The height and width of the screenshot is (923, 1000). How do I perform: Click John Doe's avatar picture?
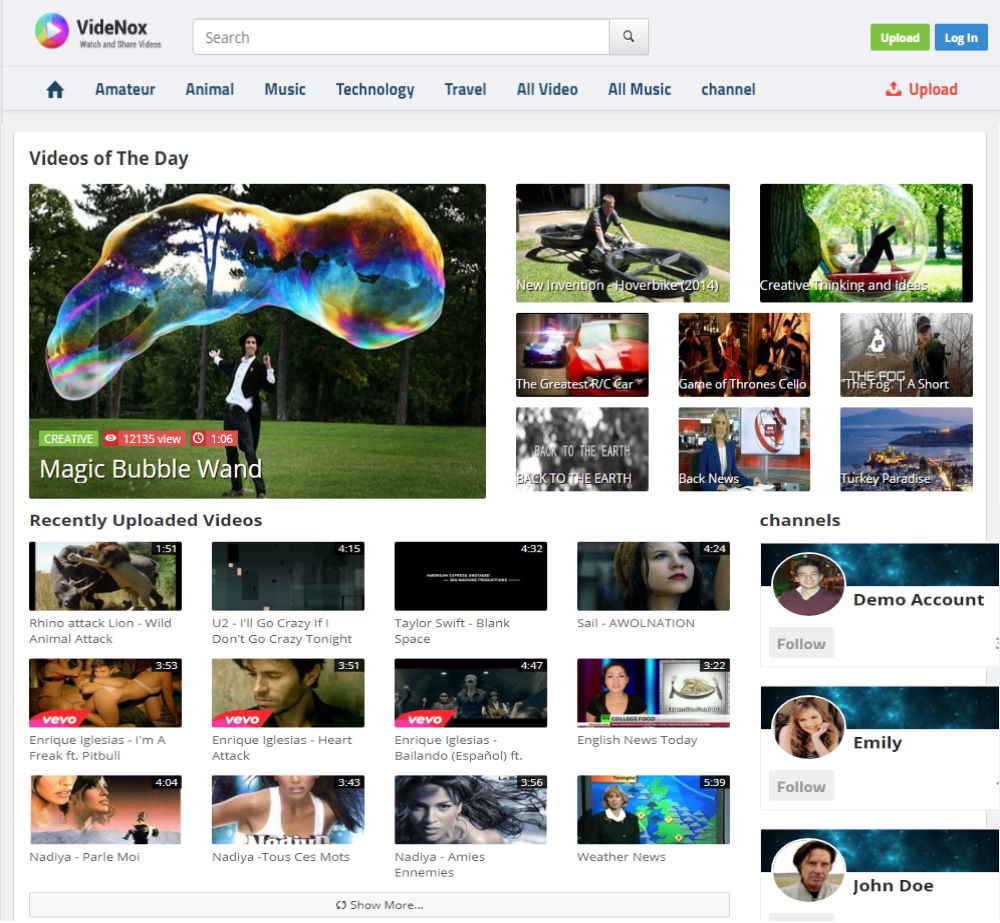click(808, 870)
